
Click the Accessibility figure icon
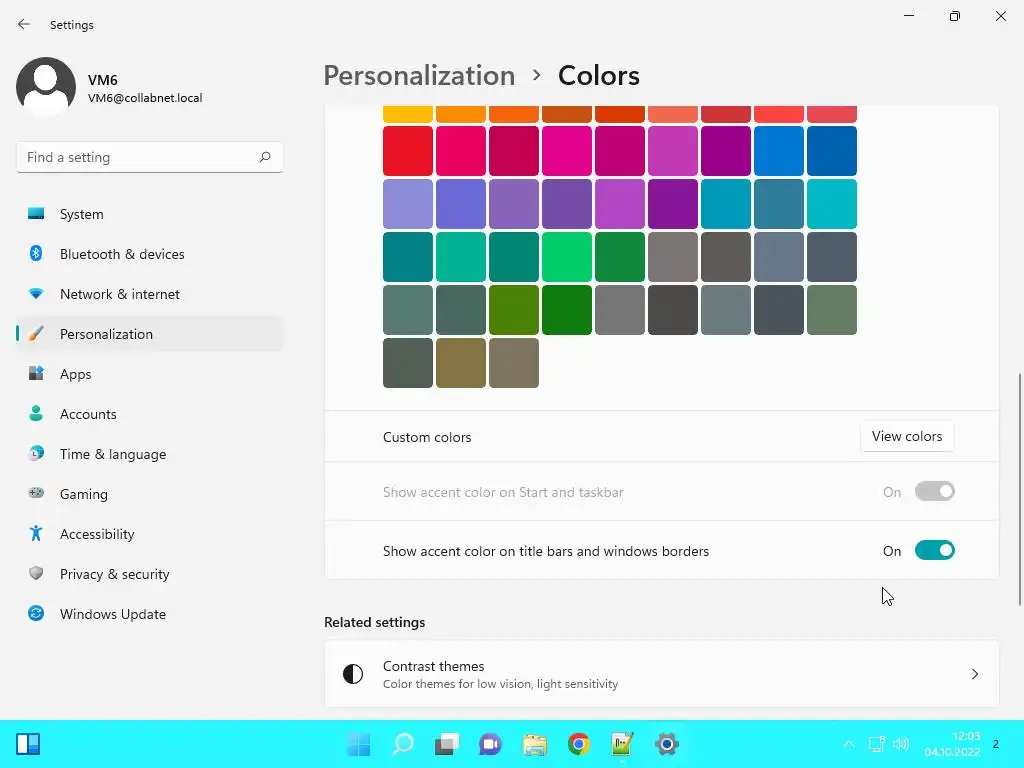[36, 534]
